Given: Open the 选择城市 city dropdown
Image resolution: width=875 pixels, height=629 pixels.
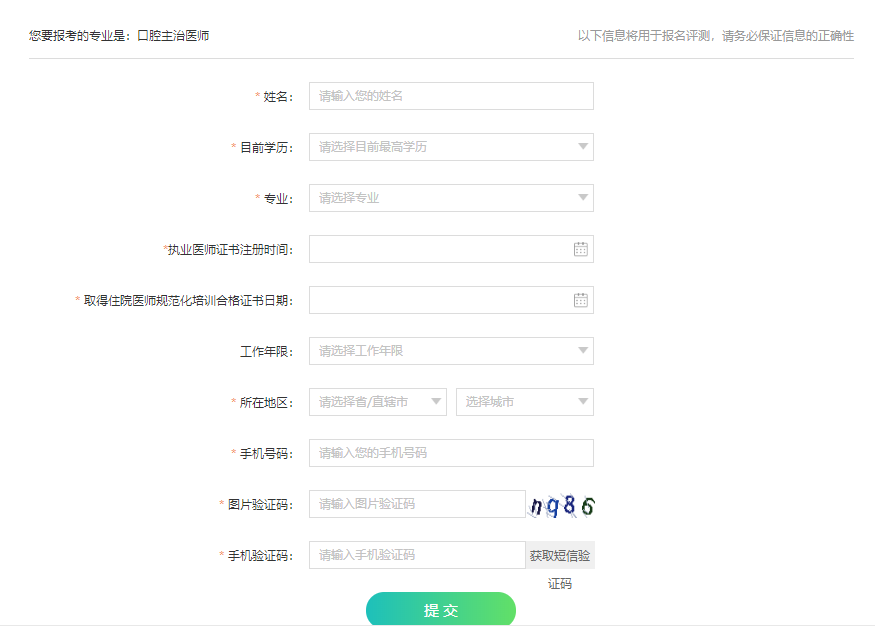Looking at the screenshot, I should tap(525, 401).
